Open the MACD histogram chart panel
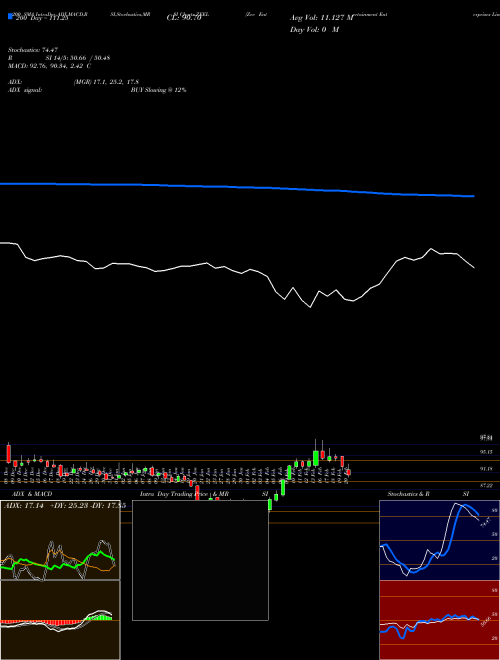 pos(60,620)
